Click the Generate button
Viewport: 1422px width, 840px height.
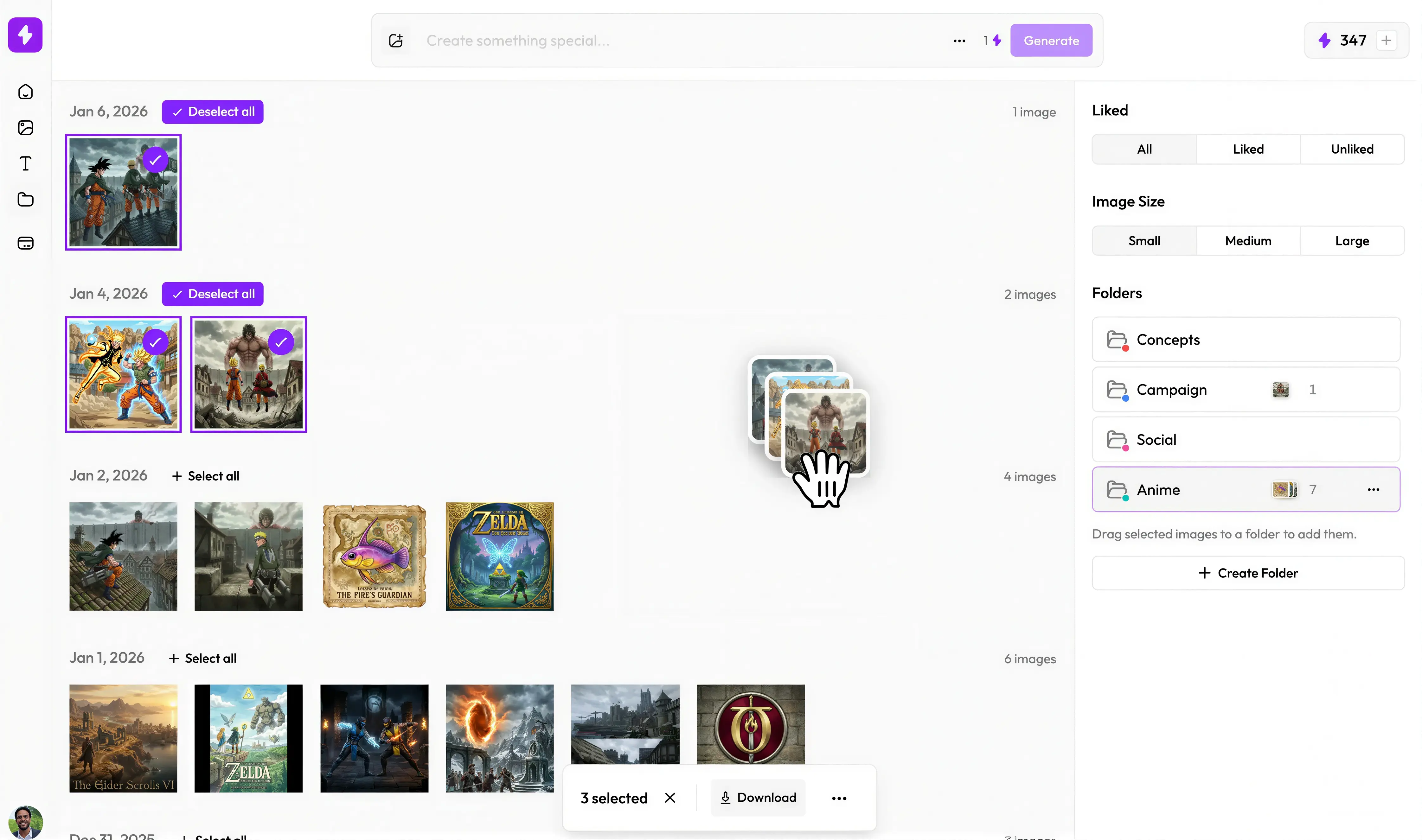coord(1051,40)
